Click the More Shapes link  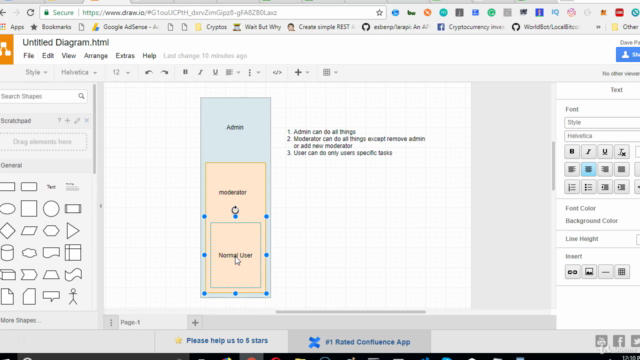click(x=20, y=320)
